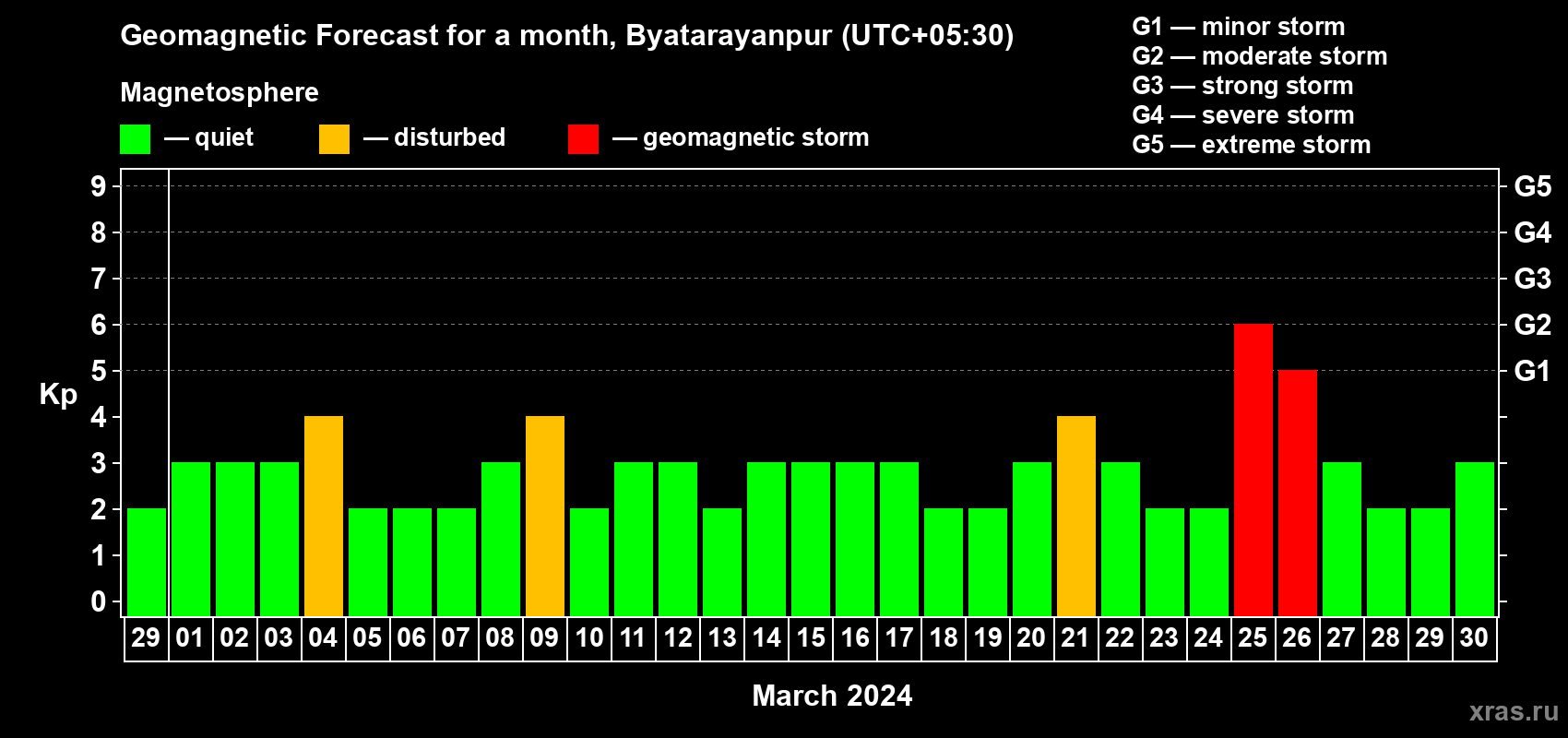
Task: Click the Kp value 0 tick label
Action: [99, 601]
